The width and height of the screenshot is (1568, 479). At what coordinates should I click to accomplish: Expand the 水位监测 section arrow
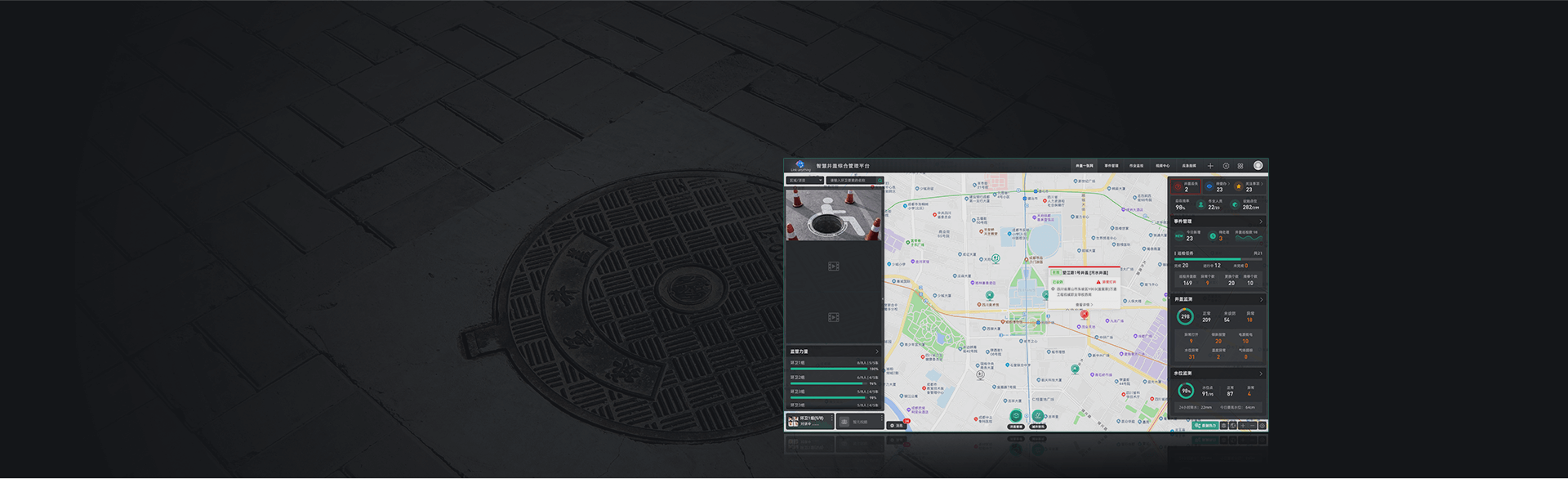click(1261, 374)
